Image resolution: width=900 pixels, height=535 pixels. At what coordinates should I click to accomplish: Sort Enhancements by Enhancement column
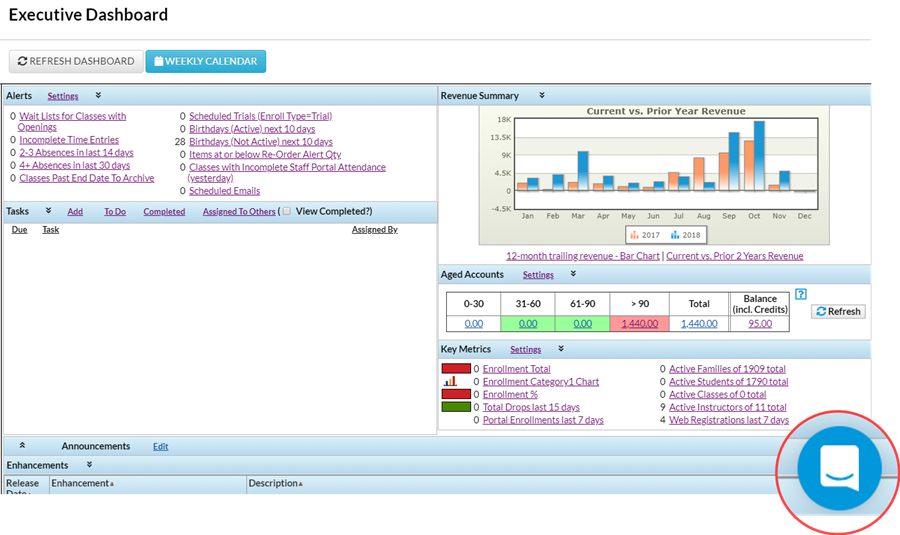[82, 483]
